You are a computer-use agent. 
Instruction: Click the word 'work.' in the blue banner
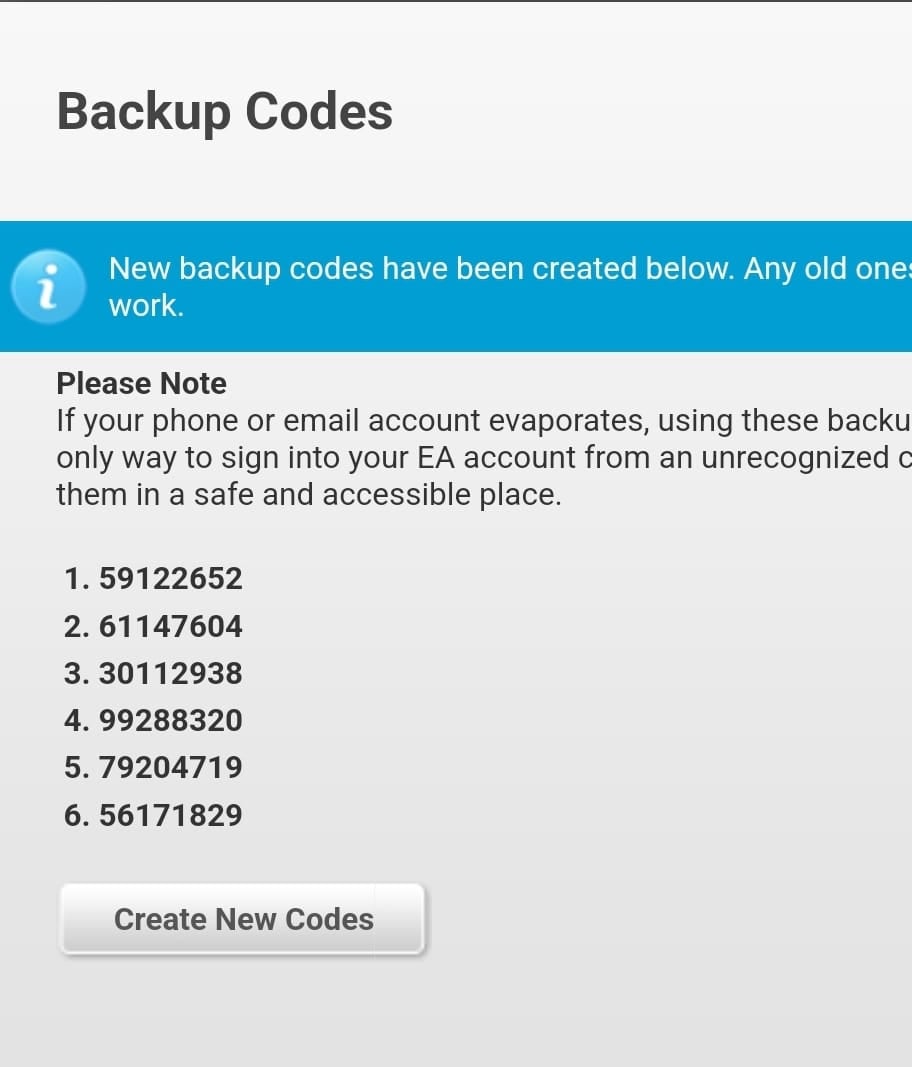pos(146,306)
